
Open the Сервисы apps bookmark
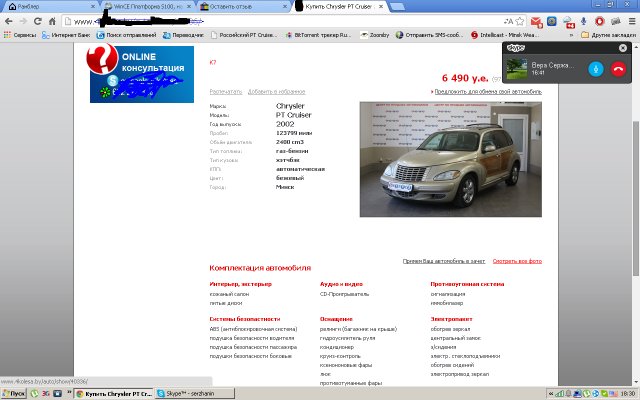[x=20, y=35]
